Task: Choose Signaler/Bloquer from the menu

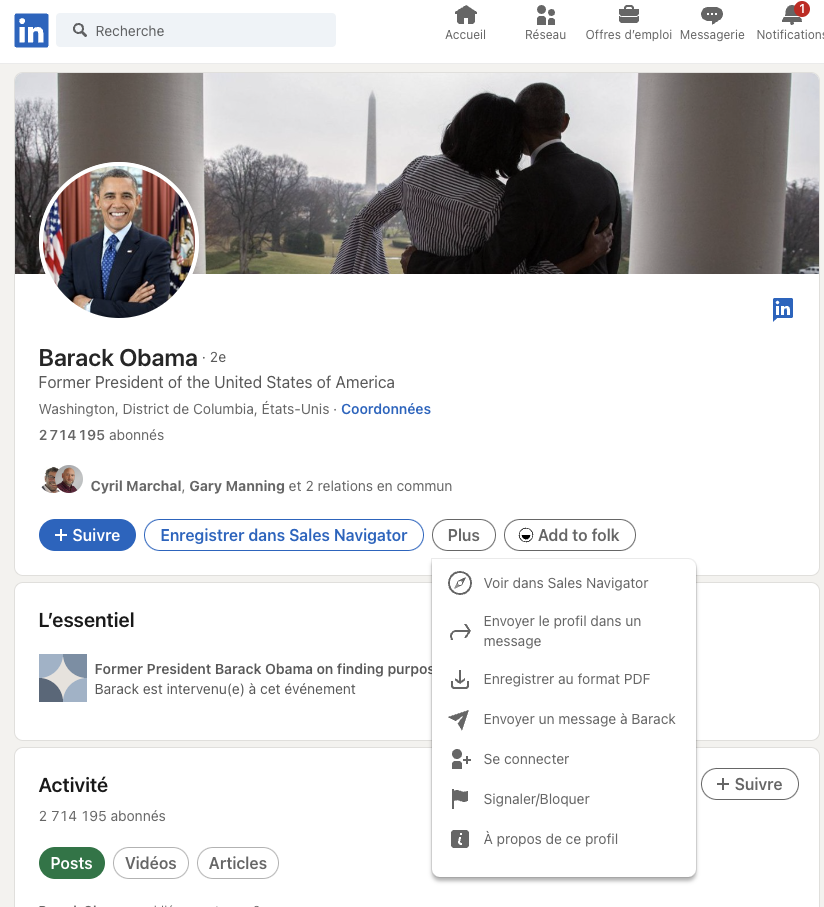Action: pos(564,799)
